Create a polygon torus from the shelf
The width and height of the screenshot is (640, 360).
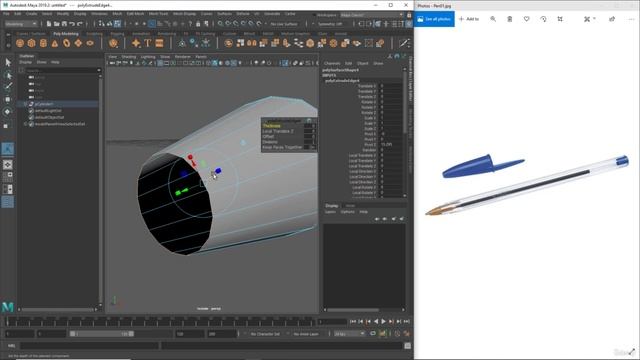tap(67, 43)
